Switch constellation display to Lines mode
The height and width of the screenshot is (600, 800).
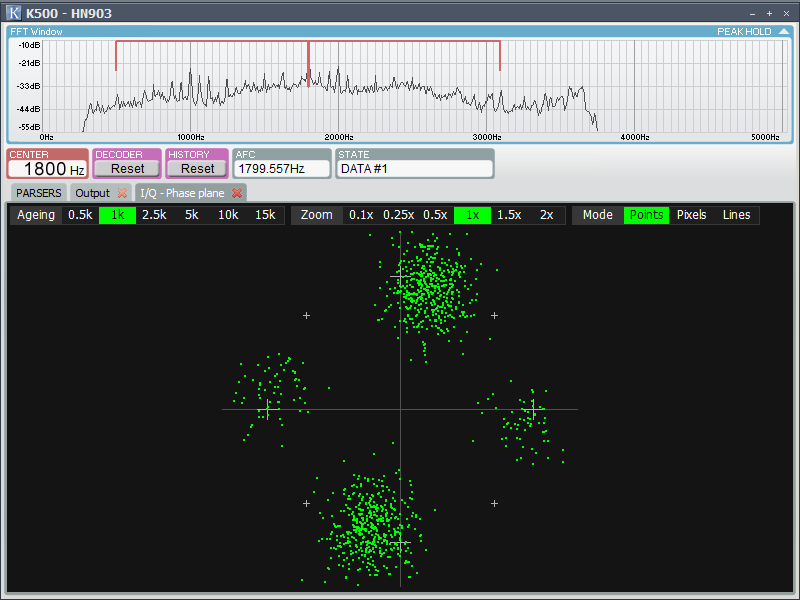pyautogui.click(x=736, y=214)
